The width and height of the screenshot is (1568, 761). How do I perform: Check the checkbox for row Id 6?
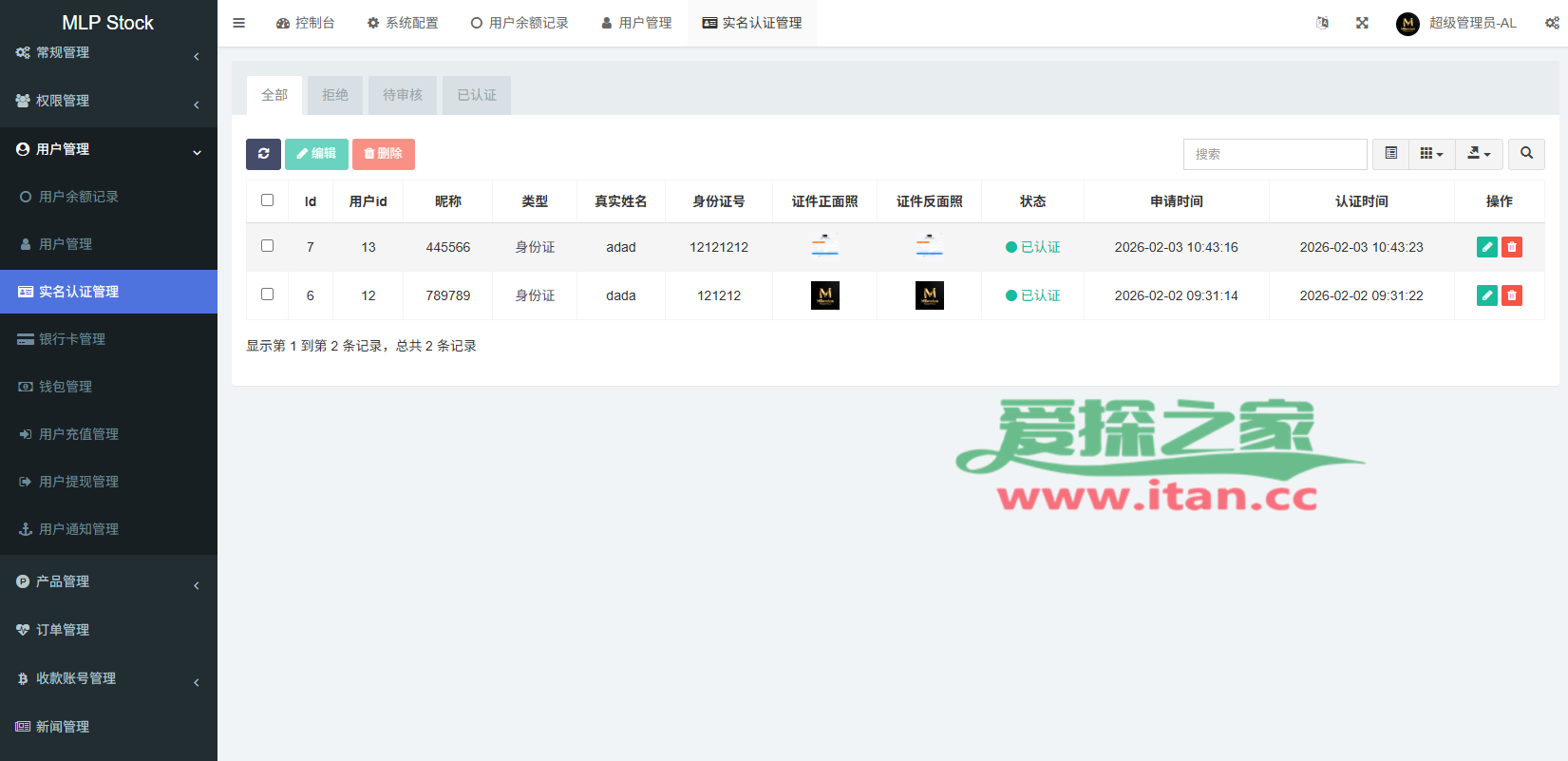coord(267,295)
